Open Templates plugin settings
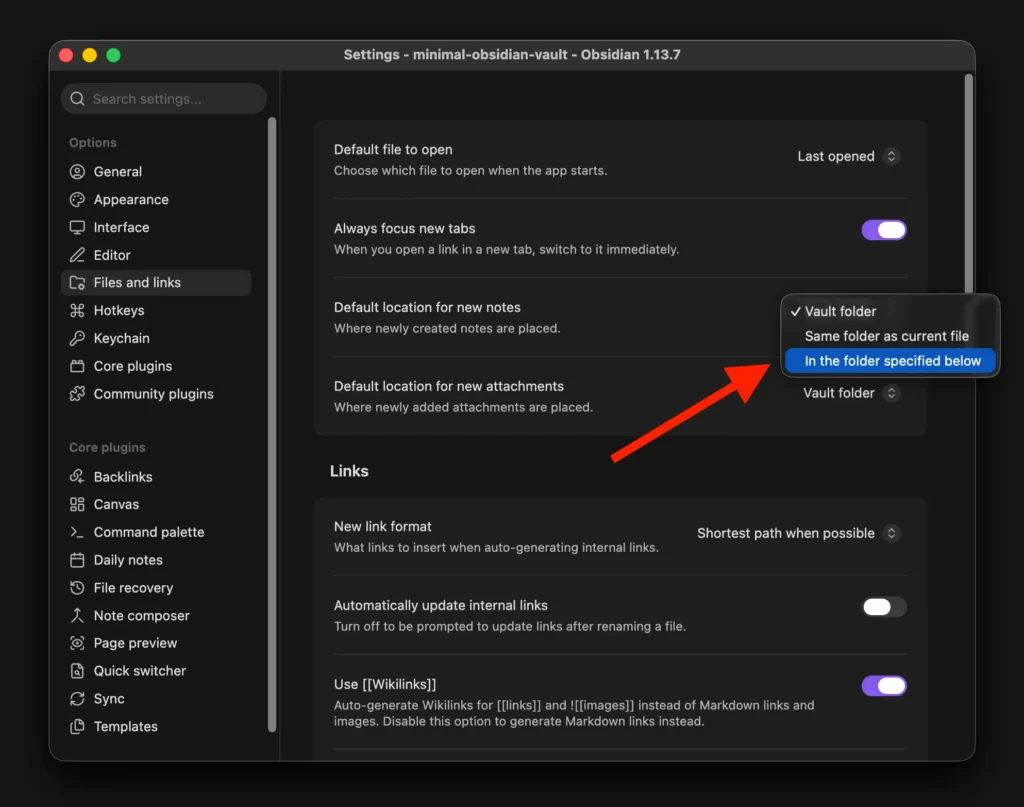 [156, 727]
